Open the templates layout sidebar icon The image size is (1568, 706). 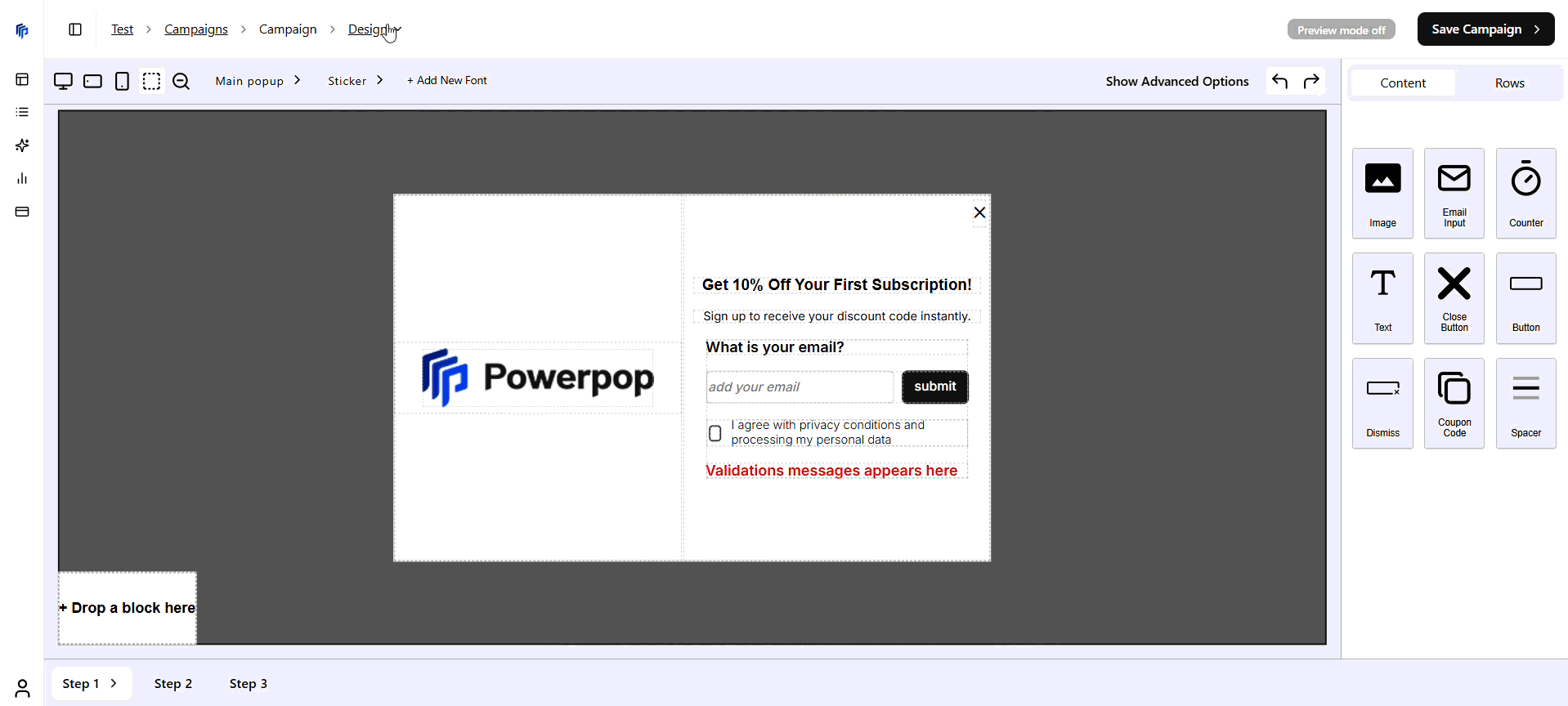(22, 79)
